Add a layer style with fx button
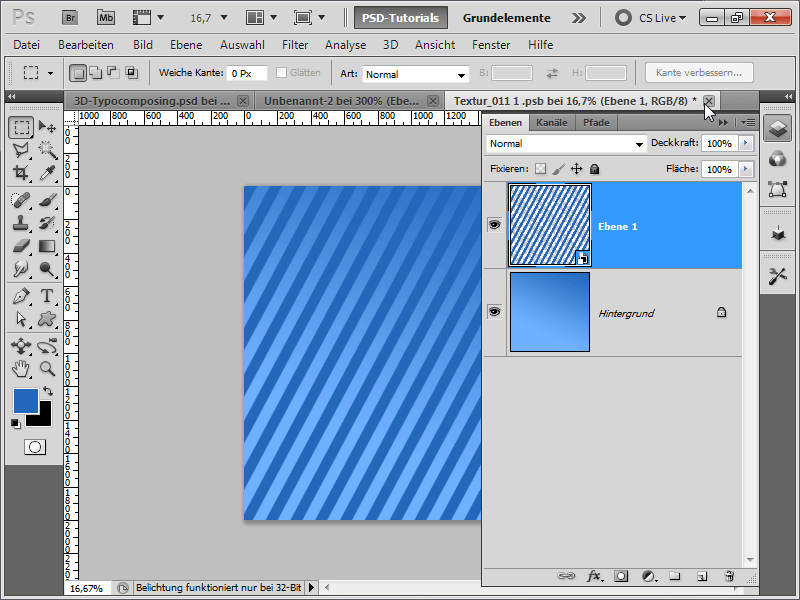The height and width of the screenshot is (600, 800). click(594, 576)
